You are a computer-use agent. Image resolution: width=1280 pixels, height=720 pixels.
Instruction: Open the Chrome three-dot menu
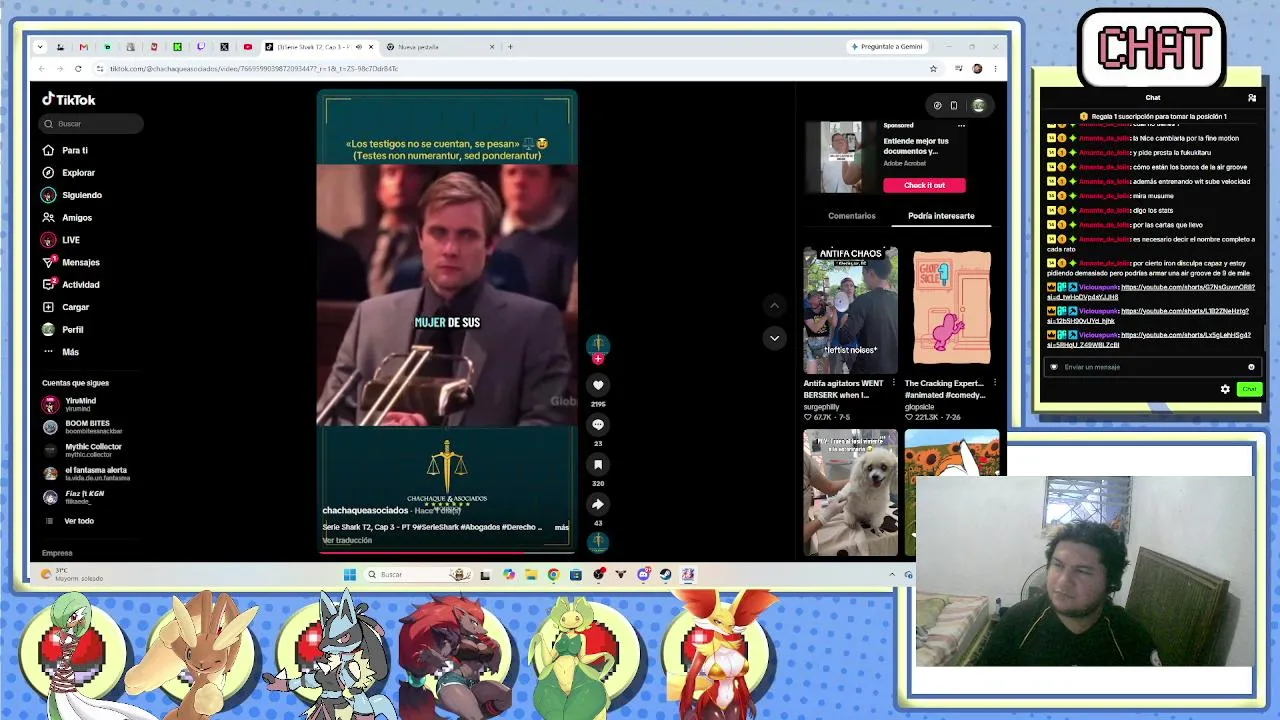click(995, 69)
